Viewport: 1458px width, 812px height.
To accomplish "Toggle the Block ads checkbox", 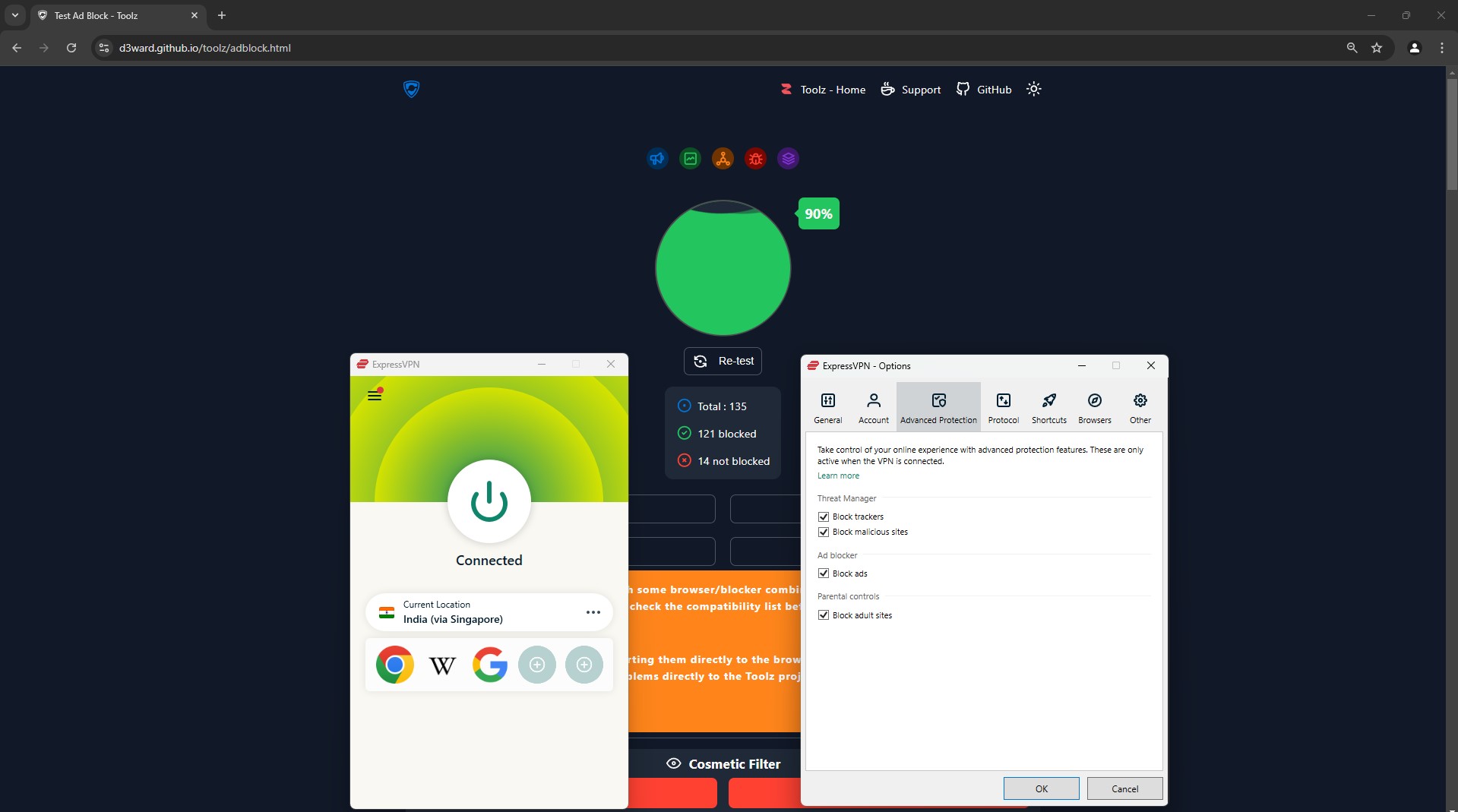I will (824, 573).
